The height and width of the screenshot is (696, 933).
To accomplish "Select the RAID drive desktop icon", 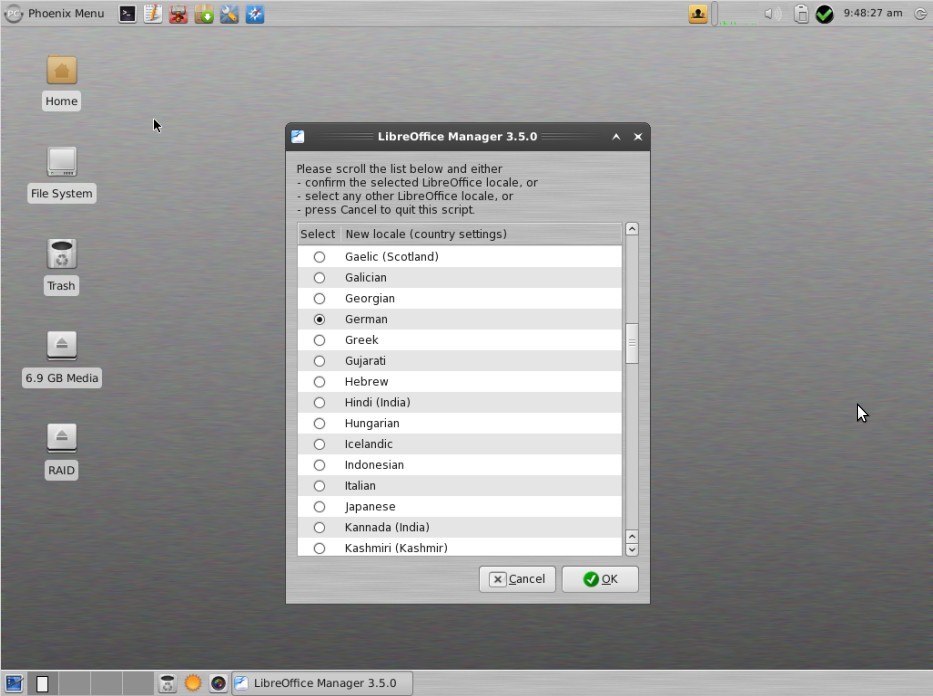I will pyautogui.click(x=61, y=452).
